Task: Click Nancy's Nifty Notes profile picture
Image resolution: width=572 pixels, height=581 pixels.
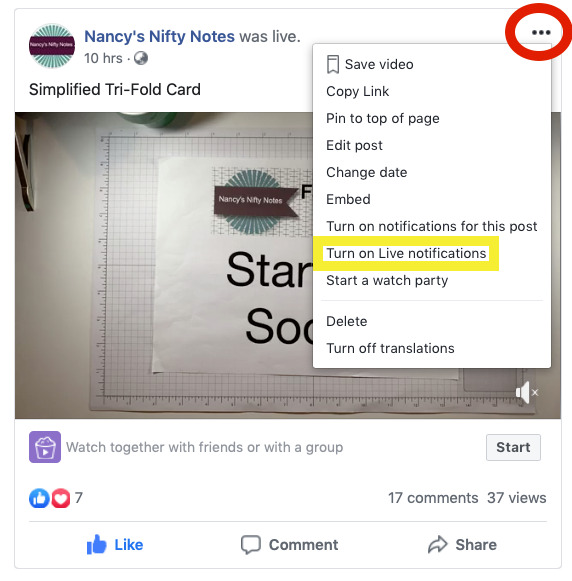Action: tap(52, 46)
